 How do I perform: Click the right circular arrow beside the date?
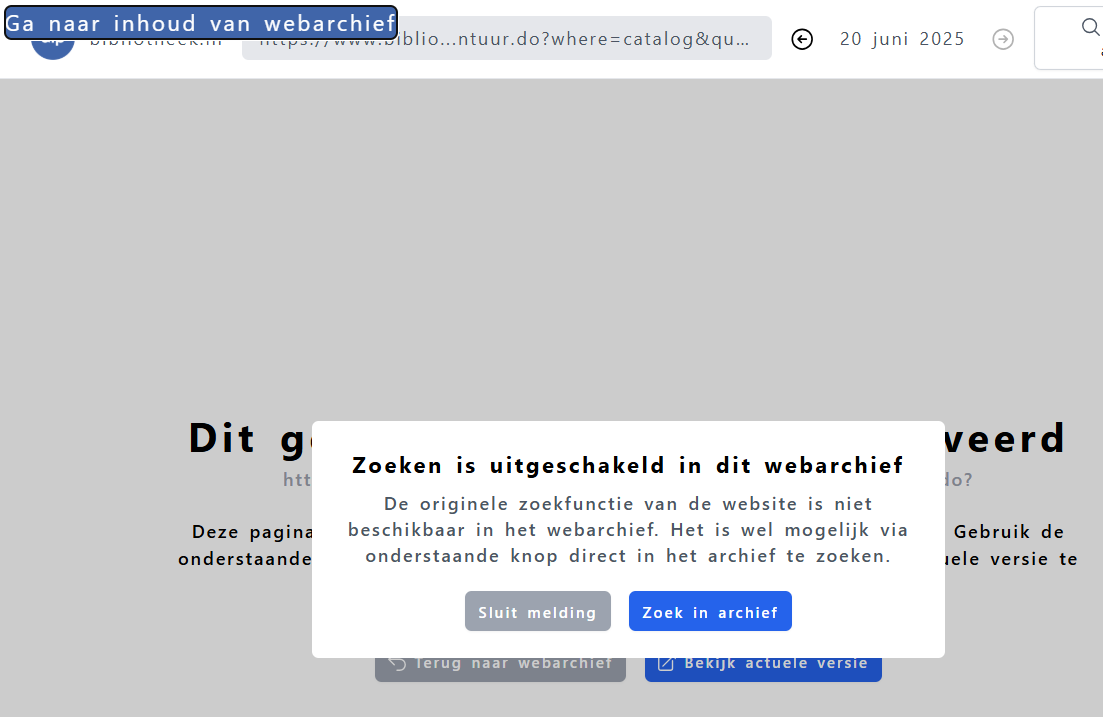(x=1003, y=39)
